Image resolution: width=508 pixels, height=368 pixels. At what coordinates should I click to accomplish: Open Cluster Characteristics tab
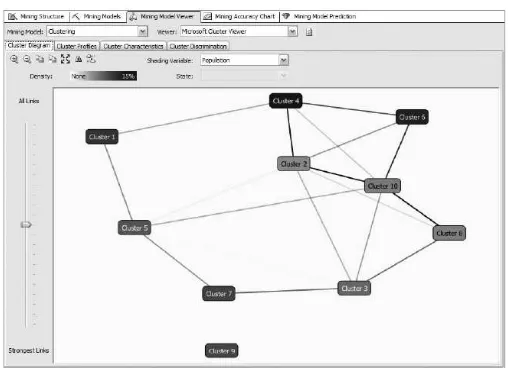[133, 46]
